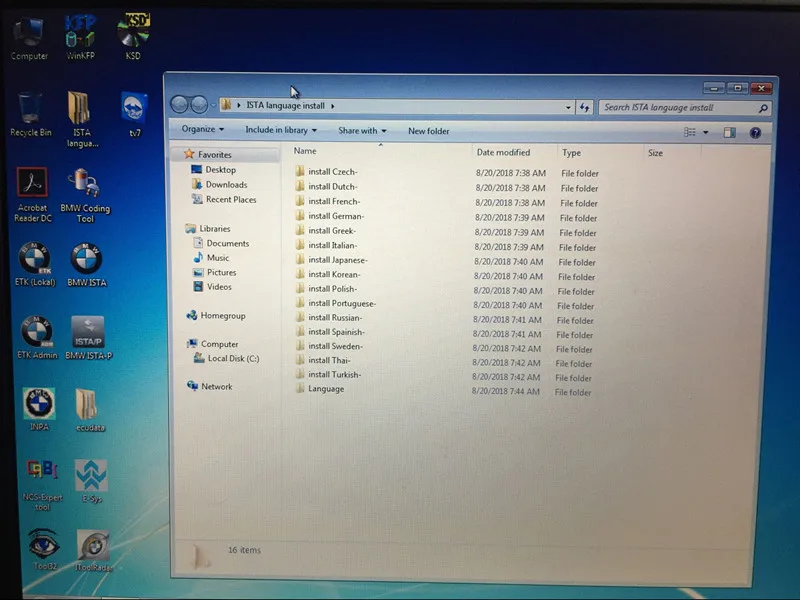The height and width of the screenshot is (600, 800).
Task: Select Recent Places in navigation pane
Action: point(231,199)
